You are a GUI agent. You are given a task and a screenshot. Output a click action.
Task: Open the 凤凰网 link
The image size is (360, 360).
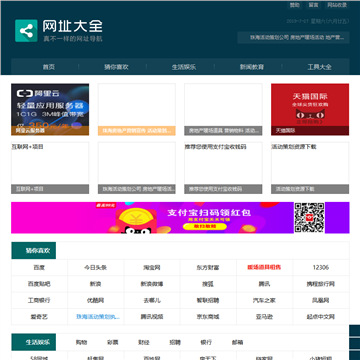click(x=321, y=300)
